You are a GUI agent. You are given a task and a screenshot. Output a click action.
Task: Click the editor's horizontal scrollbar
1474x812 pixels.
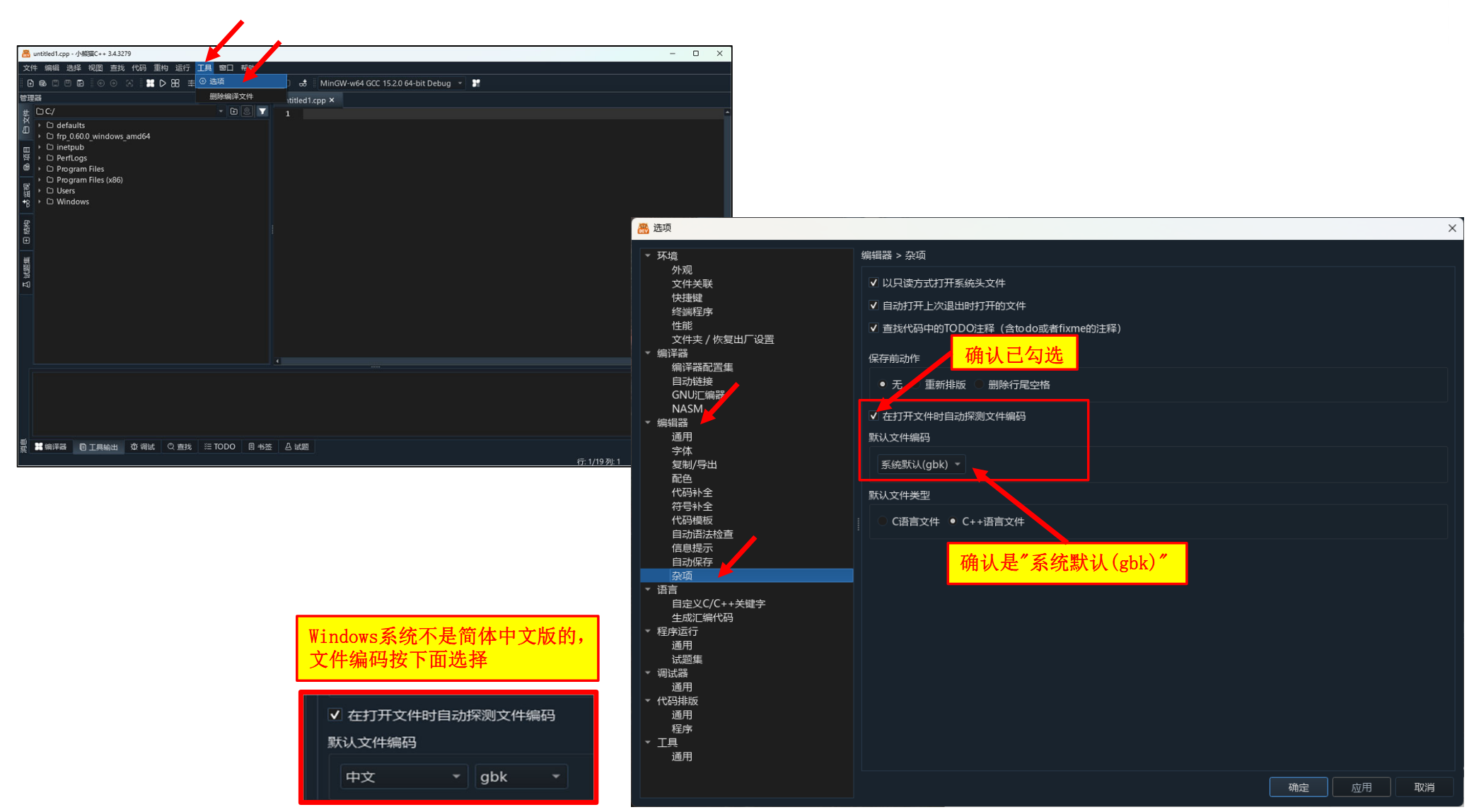453,361
